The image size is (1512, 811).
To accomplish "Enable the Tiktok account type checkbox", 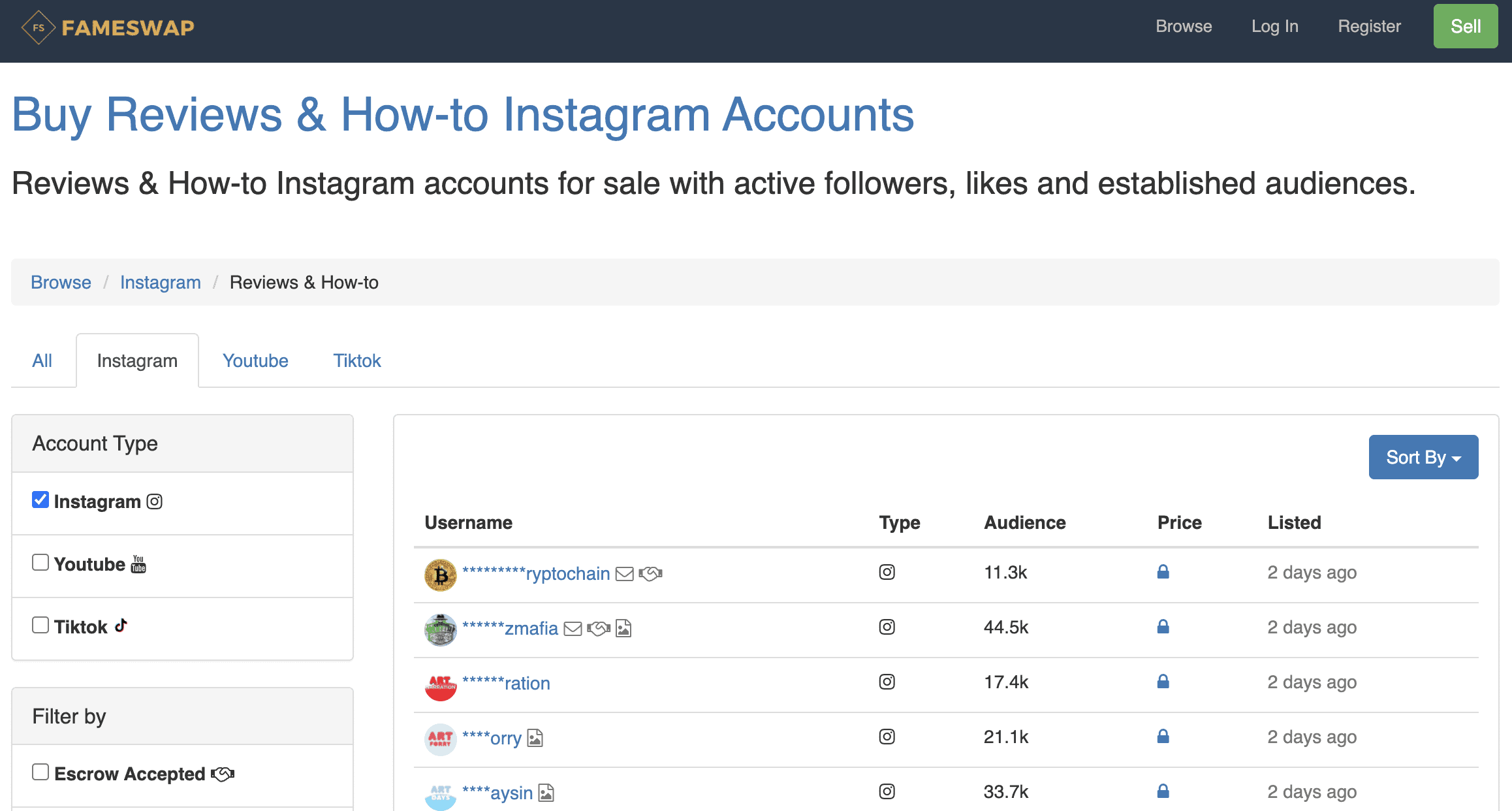I will pyautogui.click(x=39, y=626).
